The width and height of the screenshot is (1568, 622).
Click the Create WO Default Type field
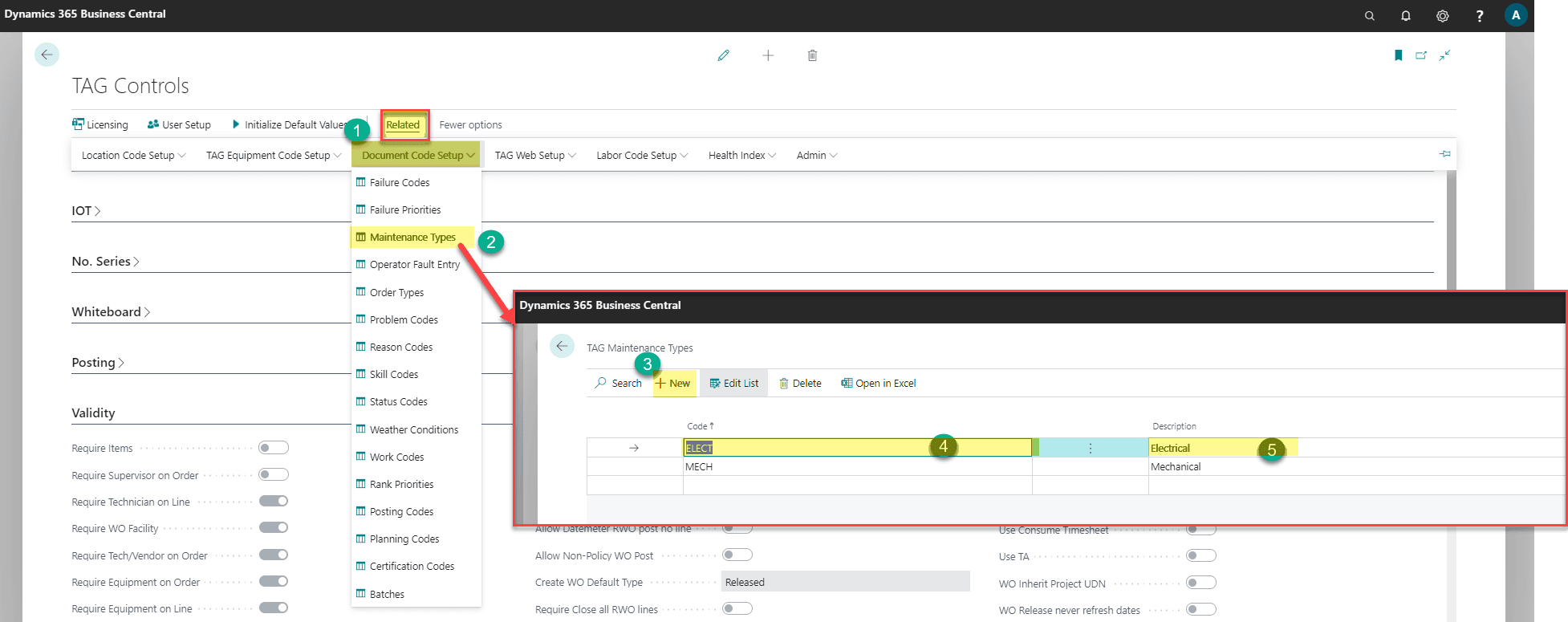tap(846, 582)
